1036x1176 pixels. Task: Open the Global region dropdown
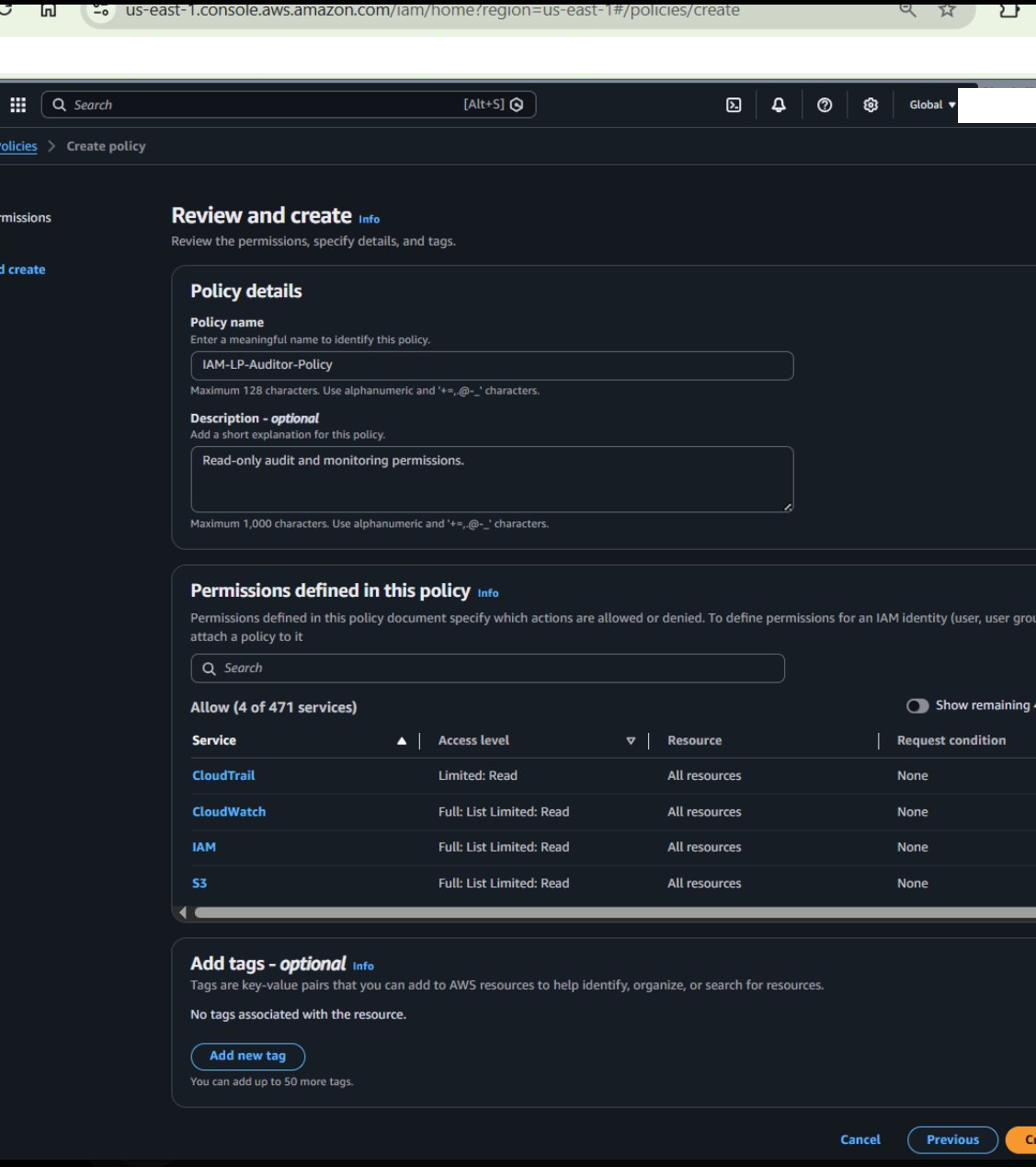tap(932, 105)
